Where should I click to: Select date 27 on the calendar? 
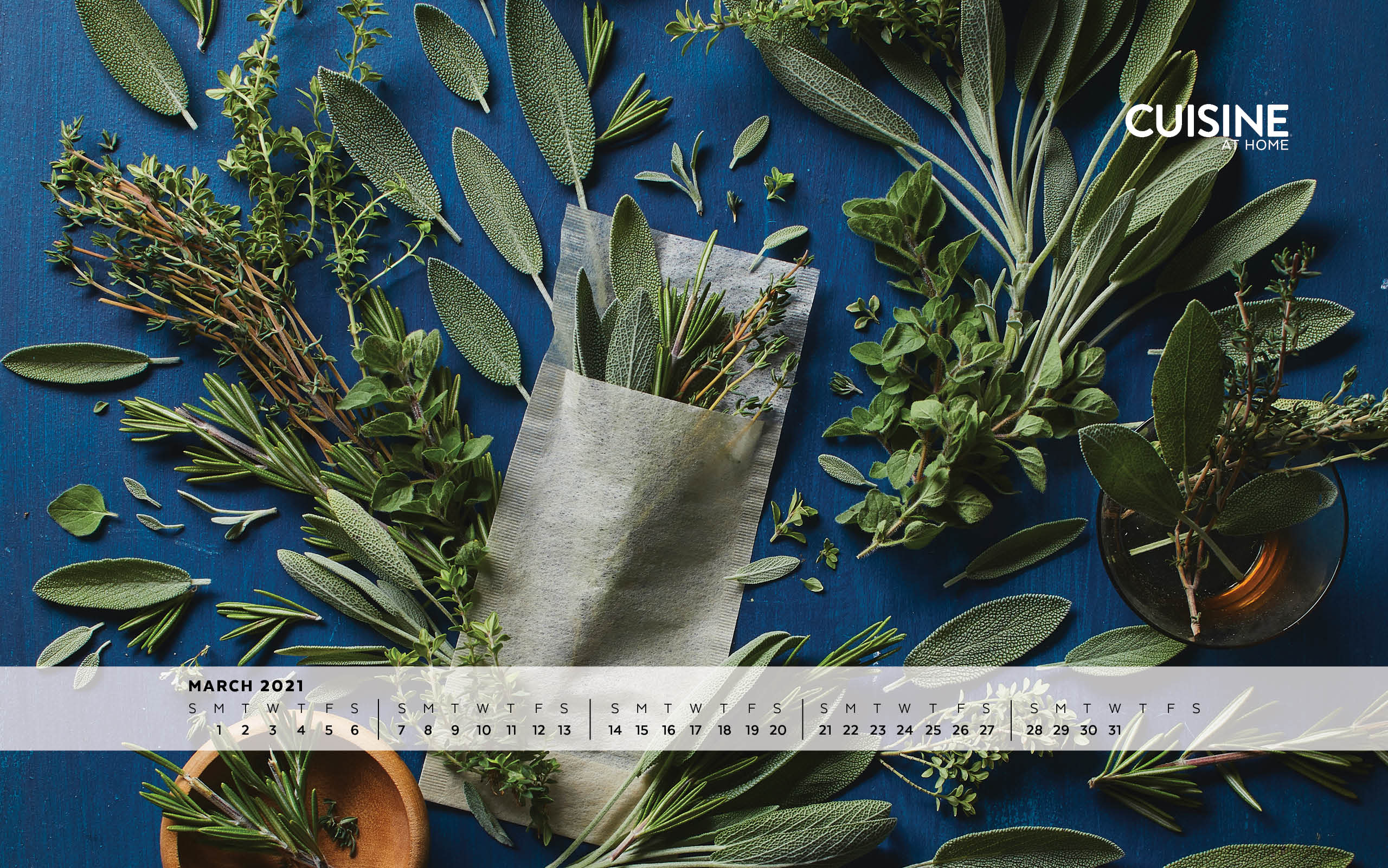click(x=987, y=730)
